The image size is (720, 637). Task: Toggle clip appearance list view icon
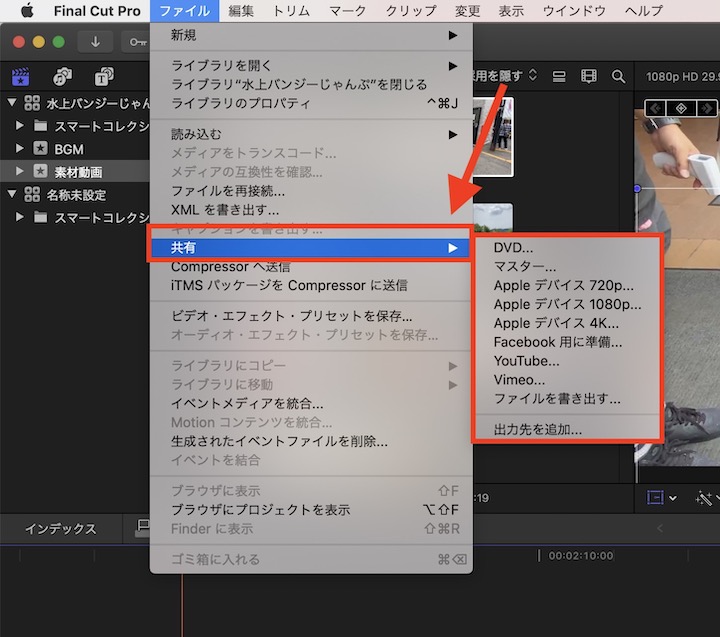(x=559, y=76)
